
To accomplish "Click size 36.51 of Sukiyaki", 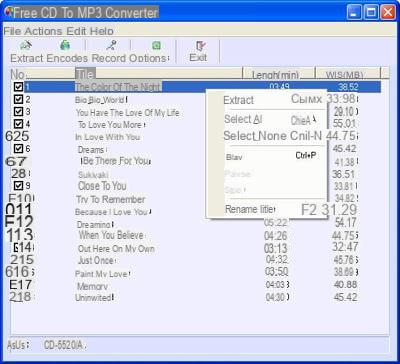I will click(343, 174).
